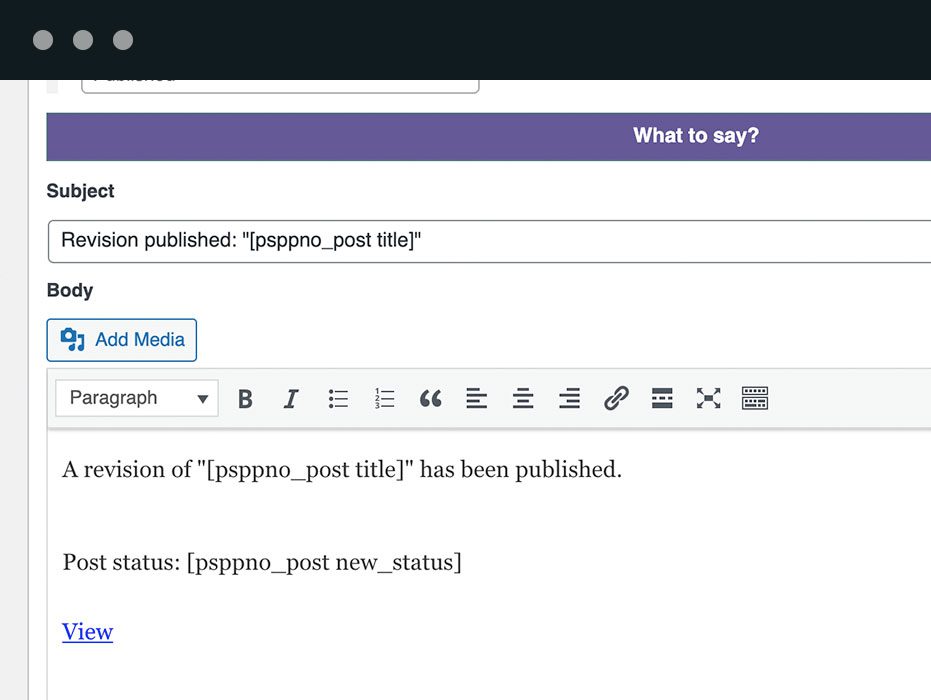Follow the View link in the body

coord(88,632)
